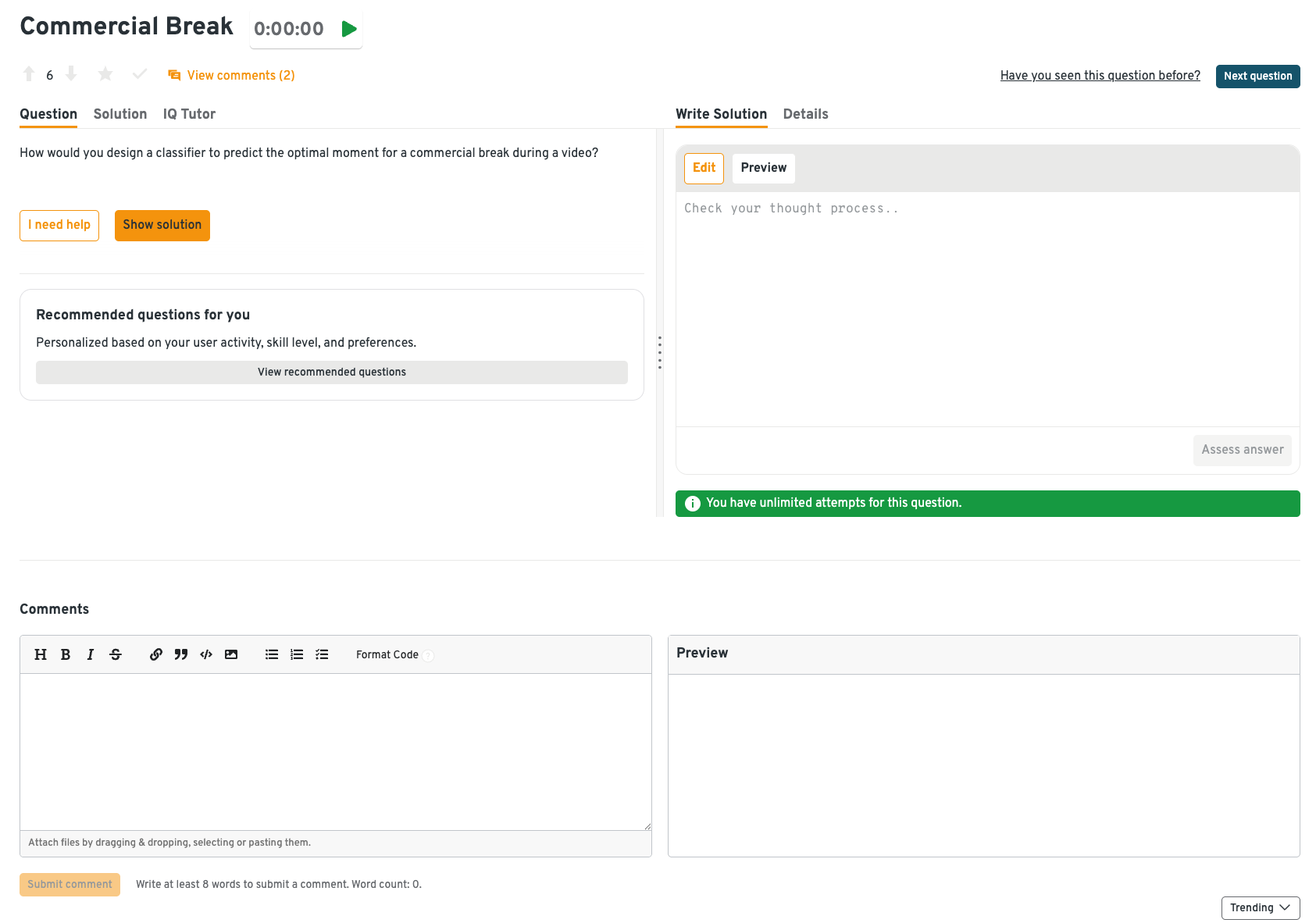Viewport: 1316px width, 923px height.
Task: Open the Trending sort dropdown
Action: click(1260, 907)
